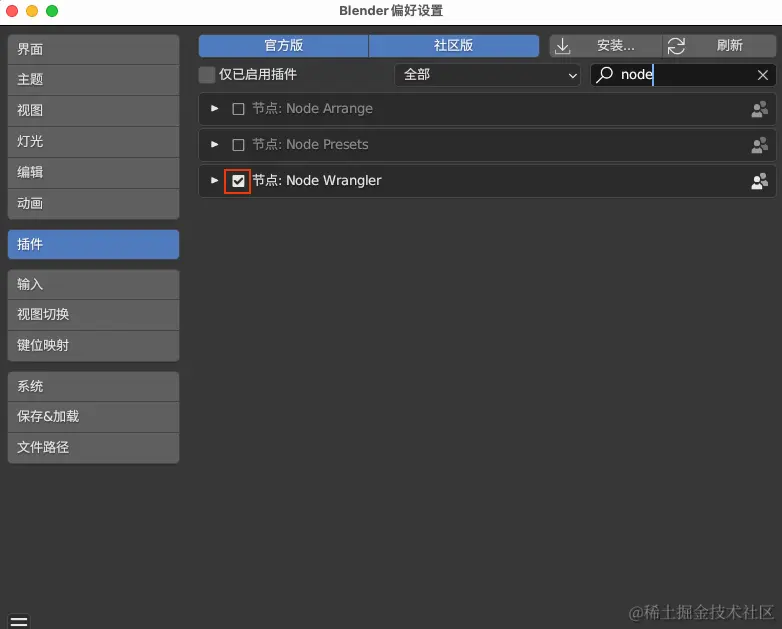Click the Install (安装...) add-on button
The width and height of the screenshot is (782, 629).
(605, 46)
